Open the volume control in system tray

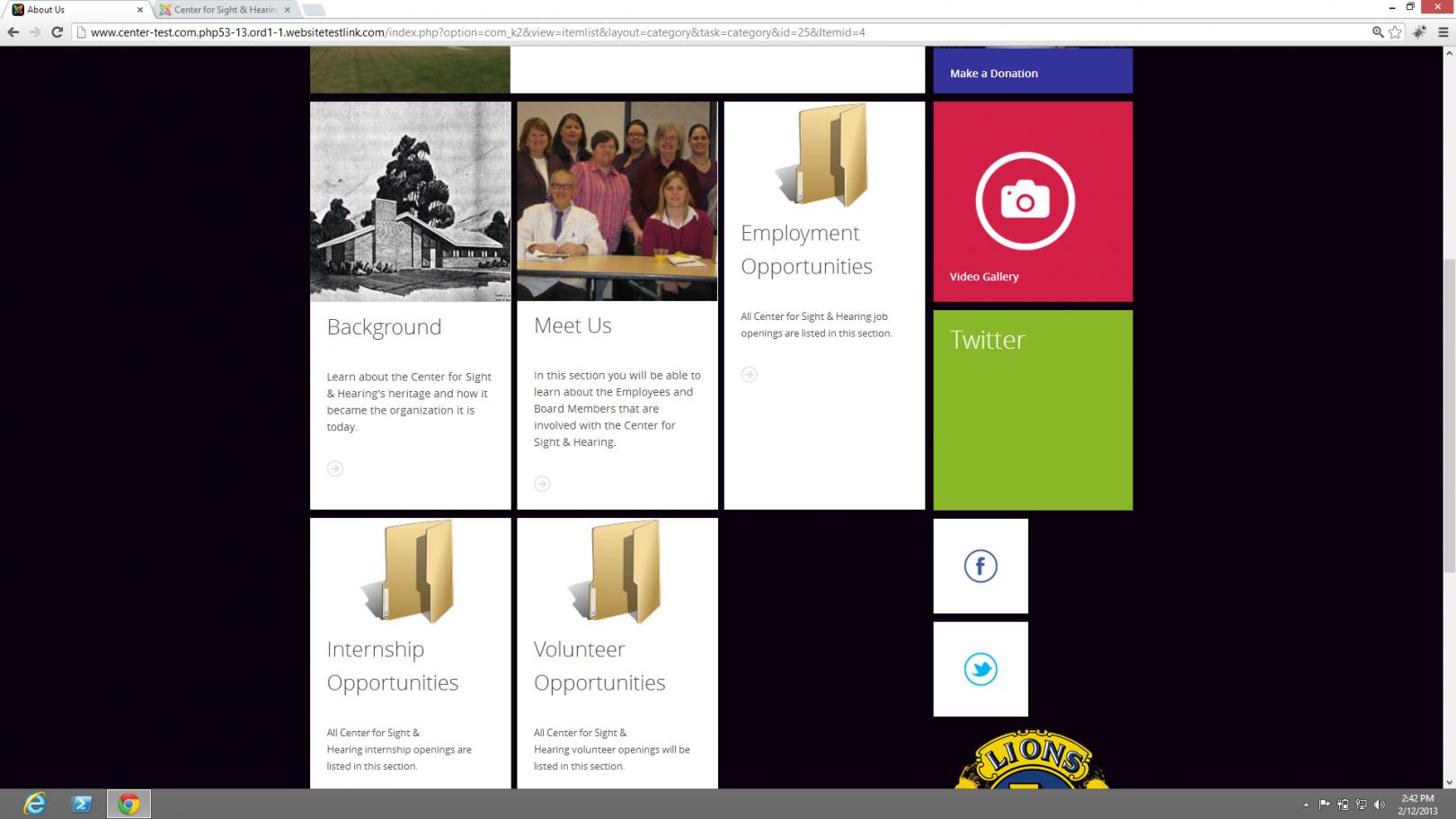1380,805
